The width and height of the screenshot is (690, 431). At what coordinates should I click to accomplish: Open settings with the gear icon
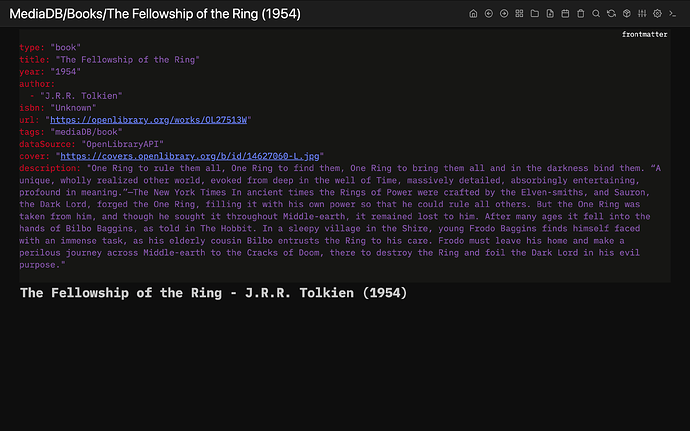[x=657, y=14]
